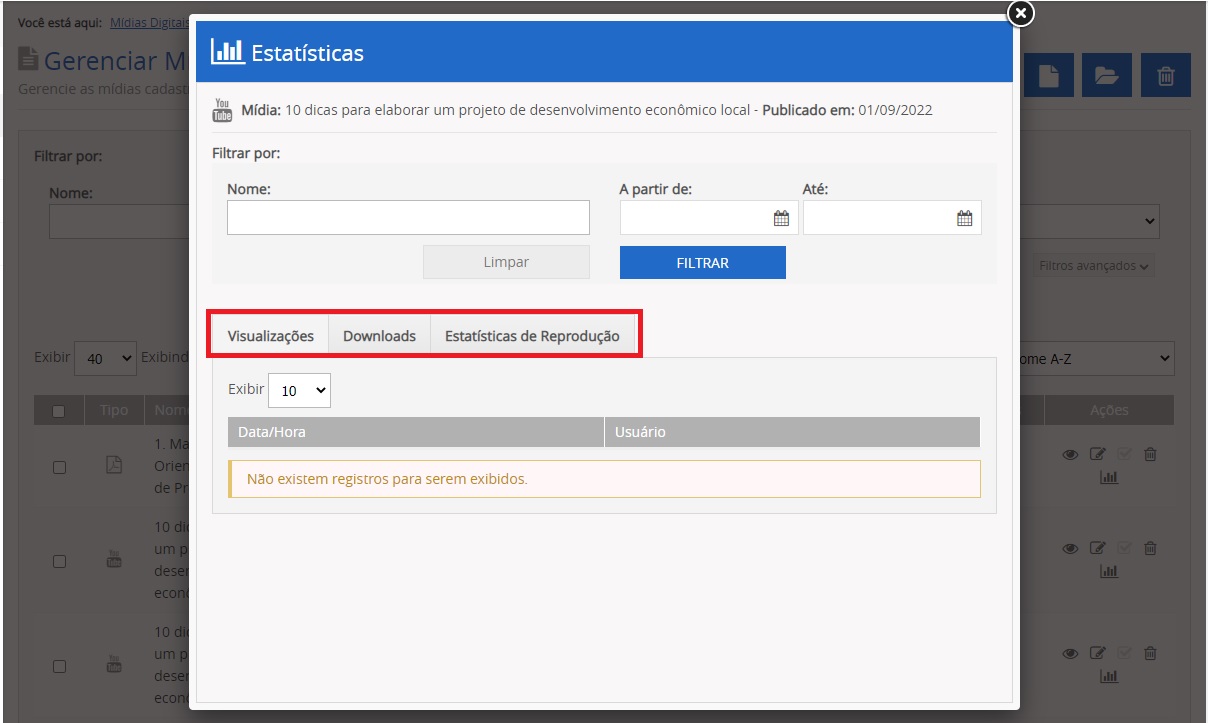
Task: Check the first media row checkbox
Action: 59,467
